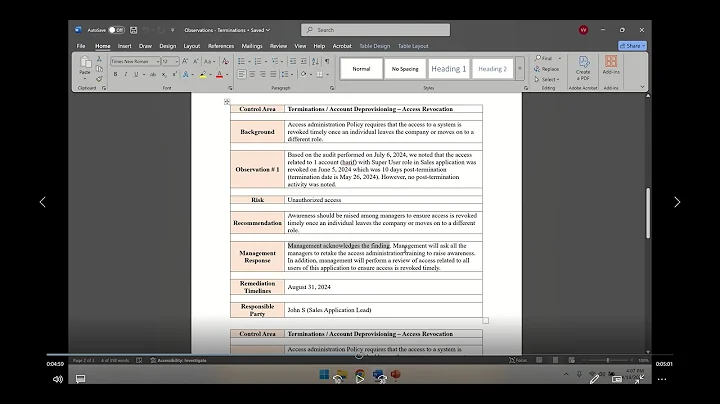Image resolution: width=720 pixels, height=404 pixels.
Task: Click the video player edit pencil icon
Action: pyautogui.click(x=594, y=379)
